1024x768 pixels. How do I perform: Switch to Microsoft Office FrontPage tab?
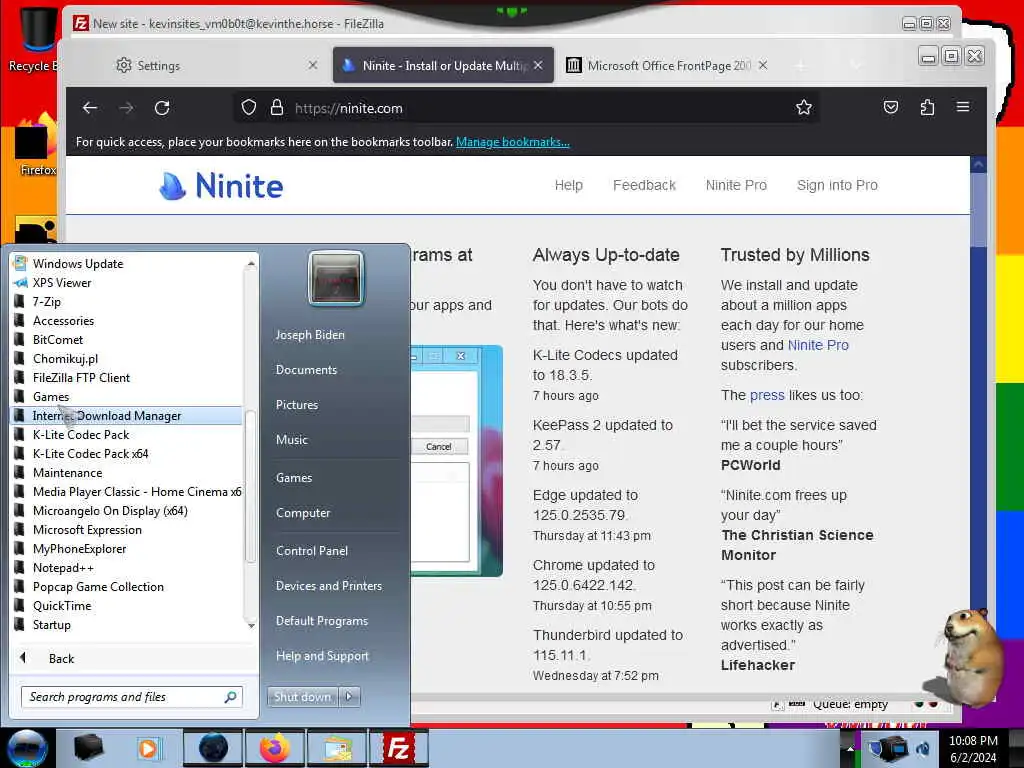668,65
